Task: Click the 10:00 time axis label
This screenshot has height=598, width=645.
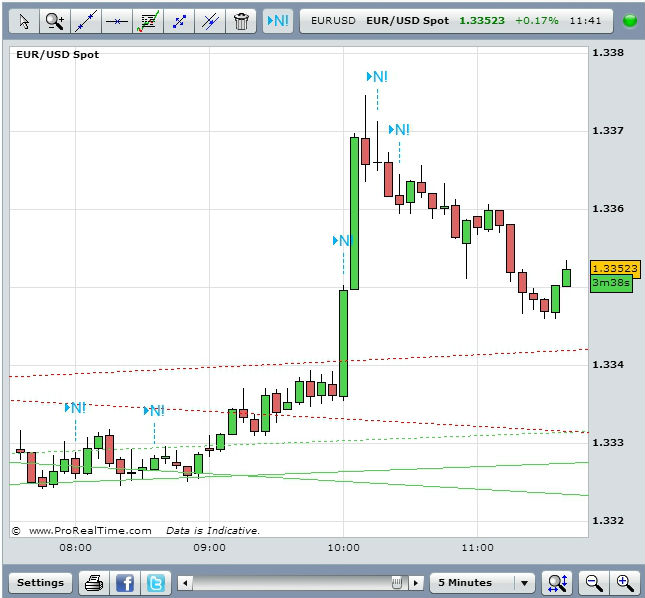Action: (343, 548)
